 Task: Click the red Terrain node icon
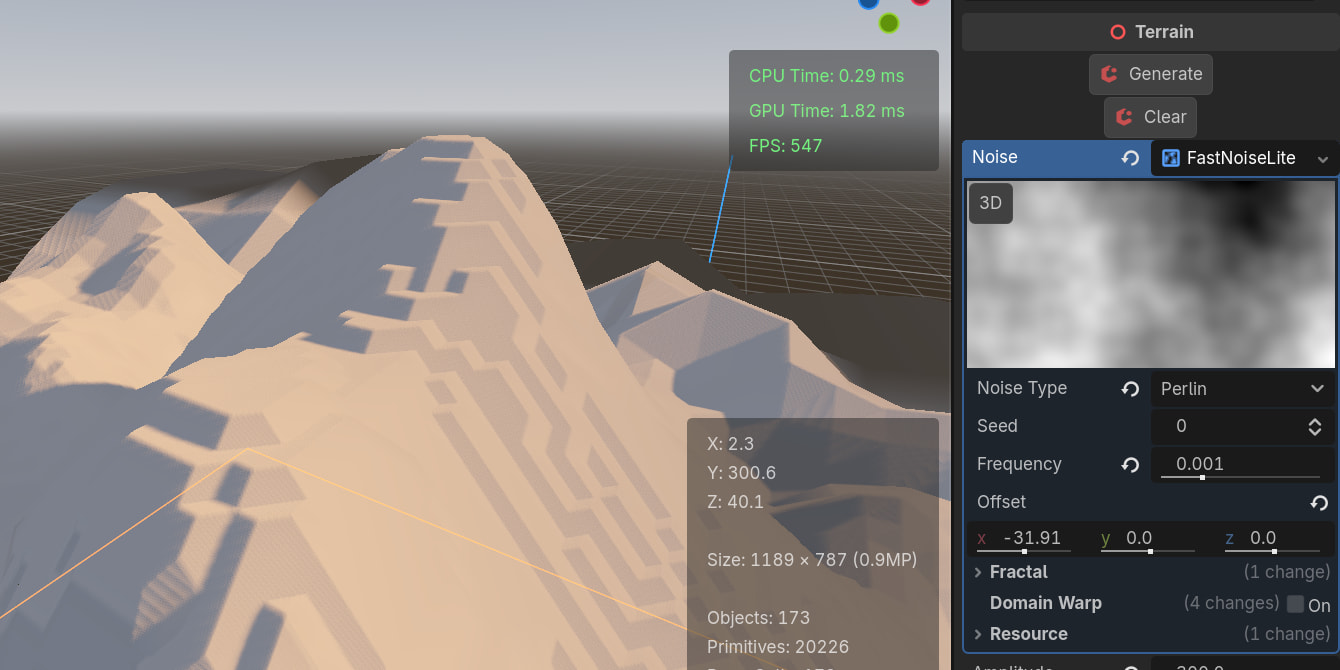pos(1118,32)
